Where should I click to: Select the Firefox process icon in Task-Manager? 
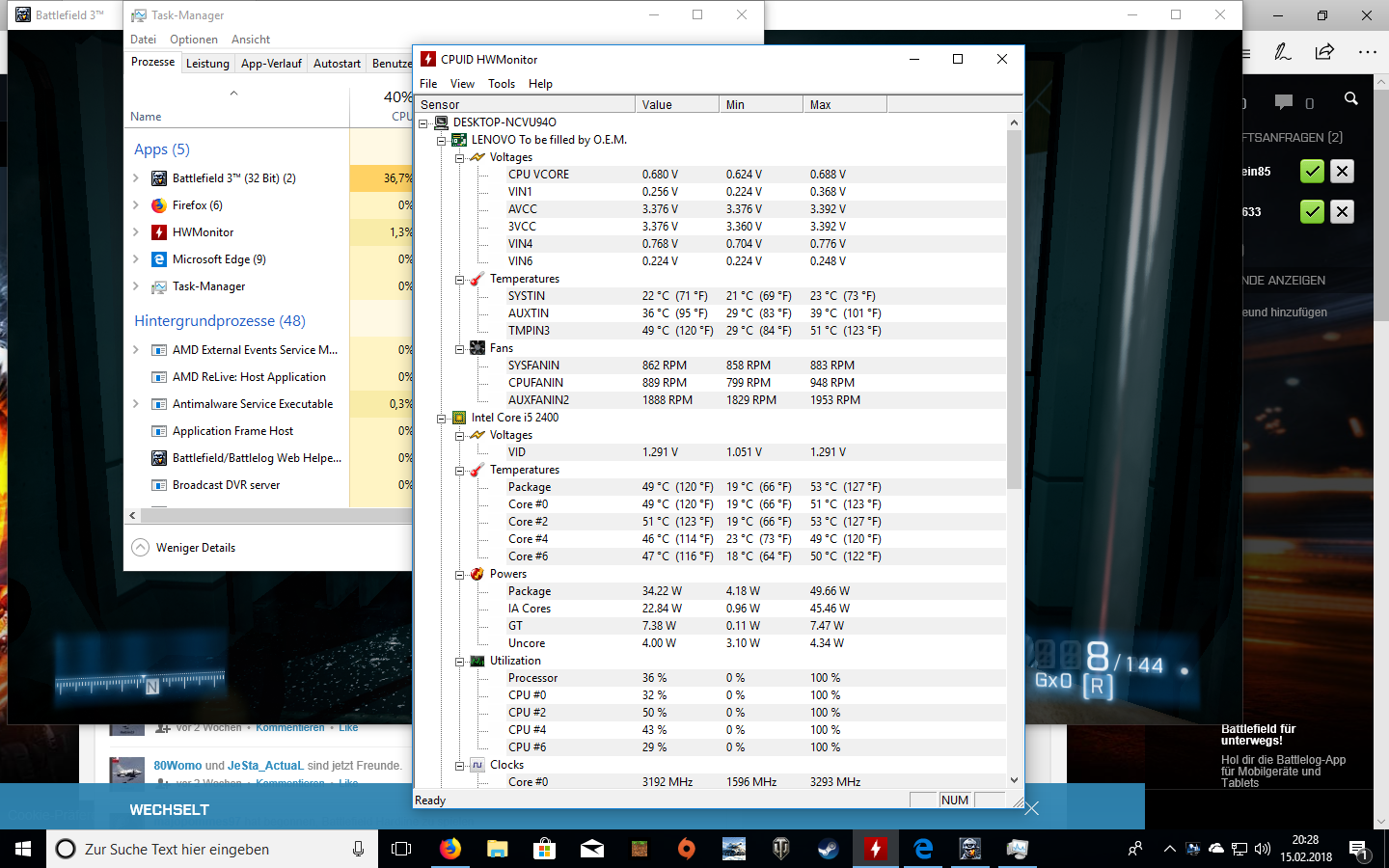point(159,205)
